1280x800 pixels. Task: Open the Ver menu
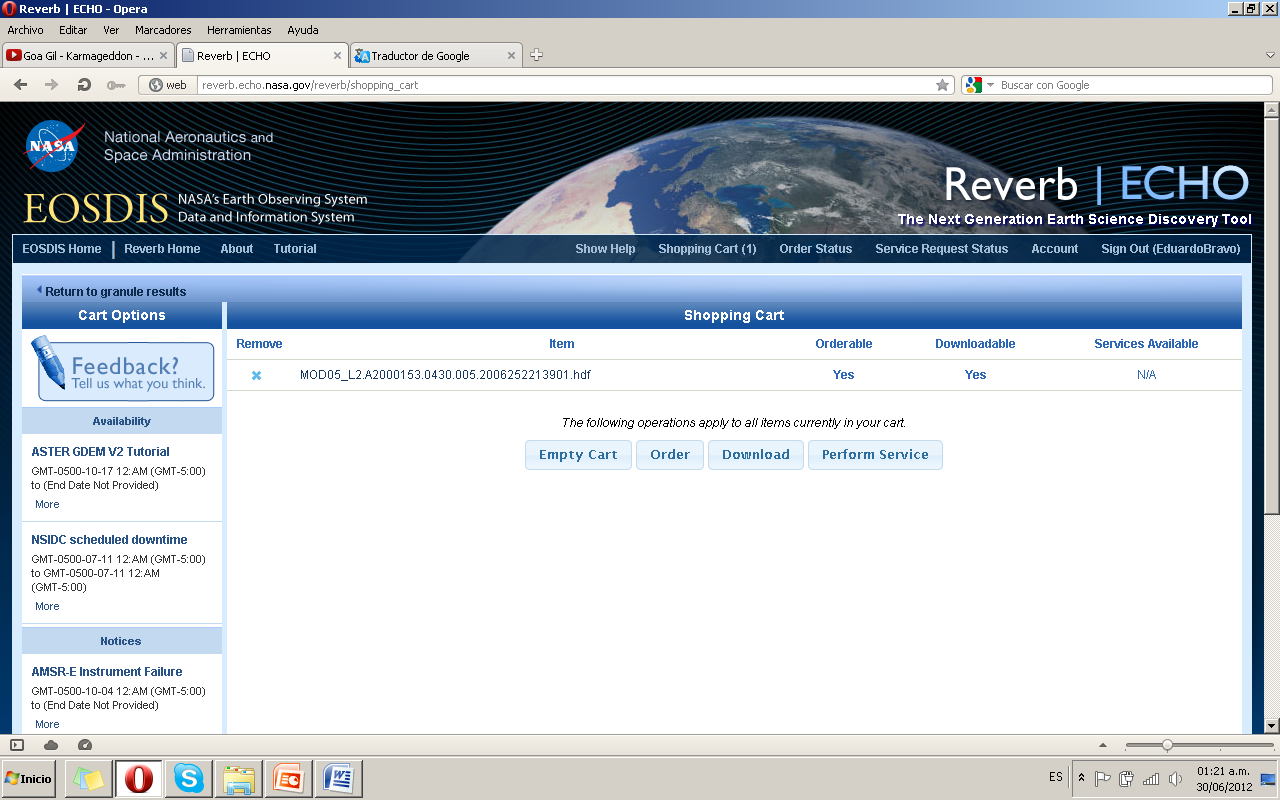[111, 30]
